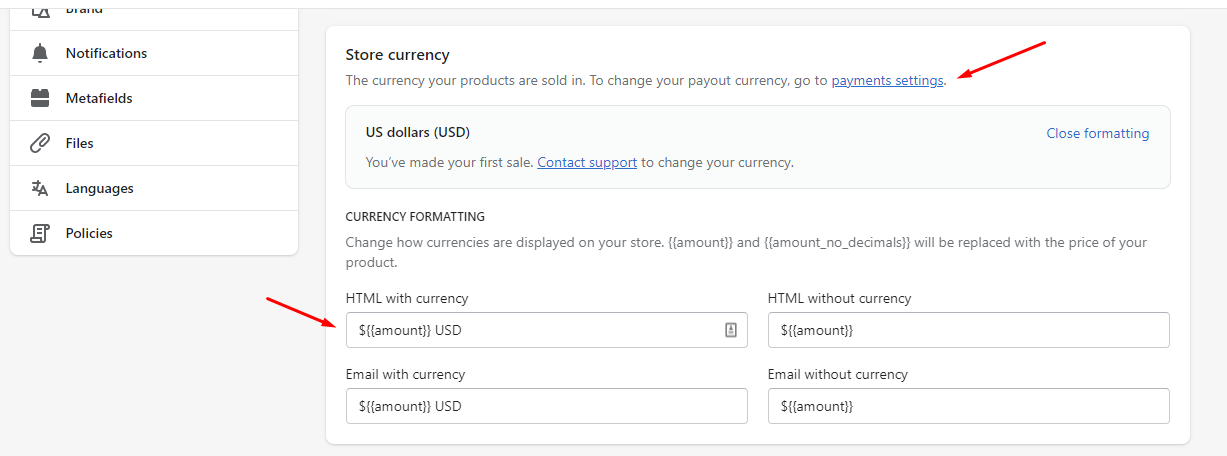Click into Email with currency field
This screenshot has height=456, width=1227.
[x=546, y=406]
